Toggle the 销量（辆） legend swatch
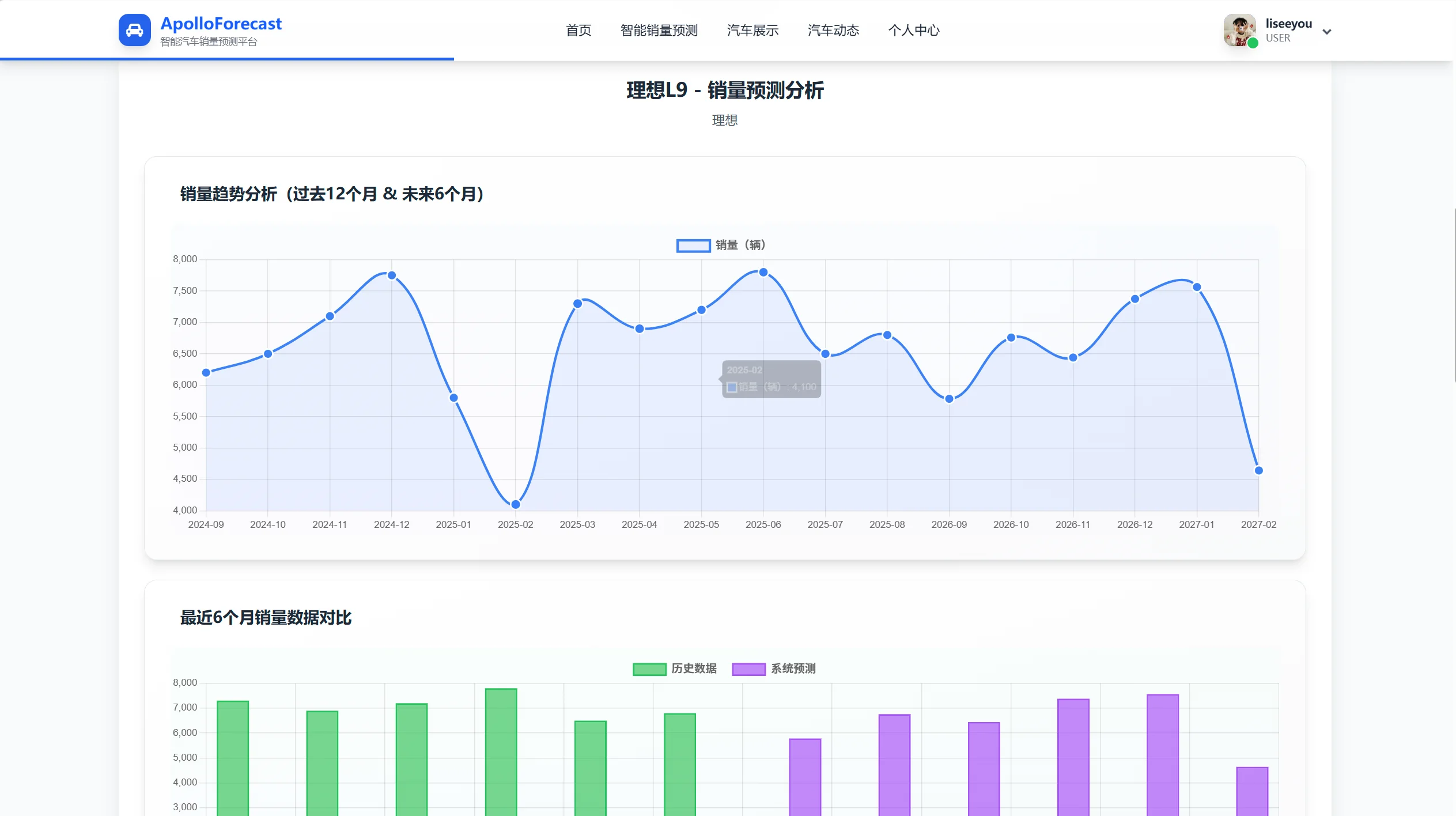 [x=693, y=245]
